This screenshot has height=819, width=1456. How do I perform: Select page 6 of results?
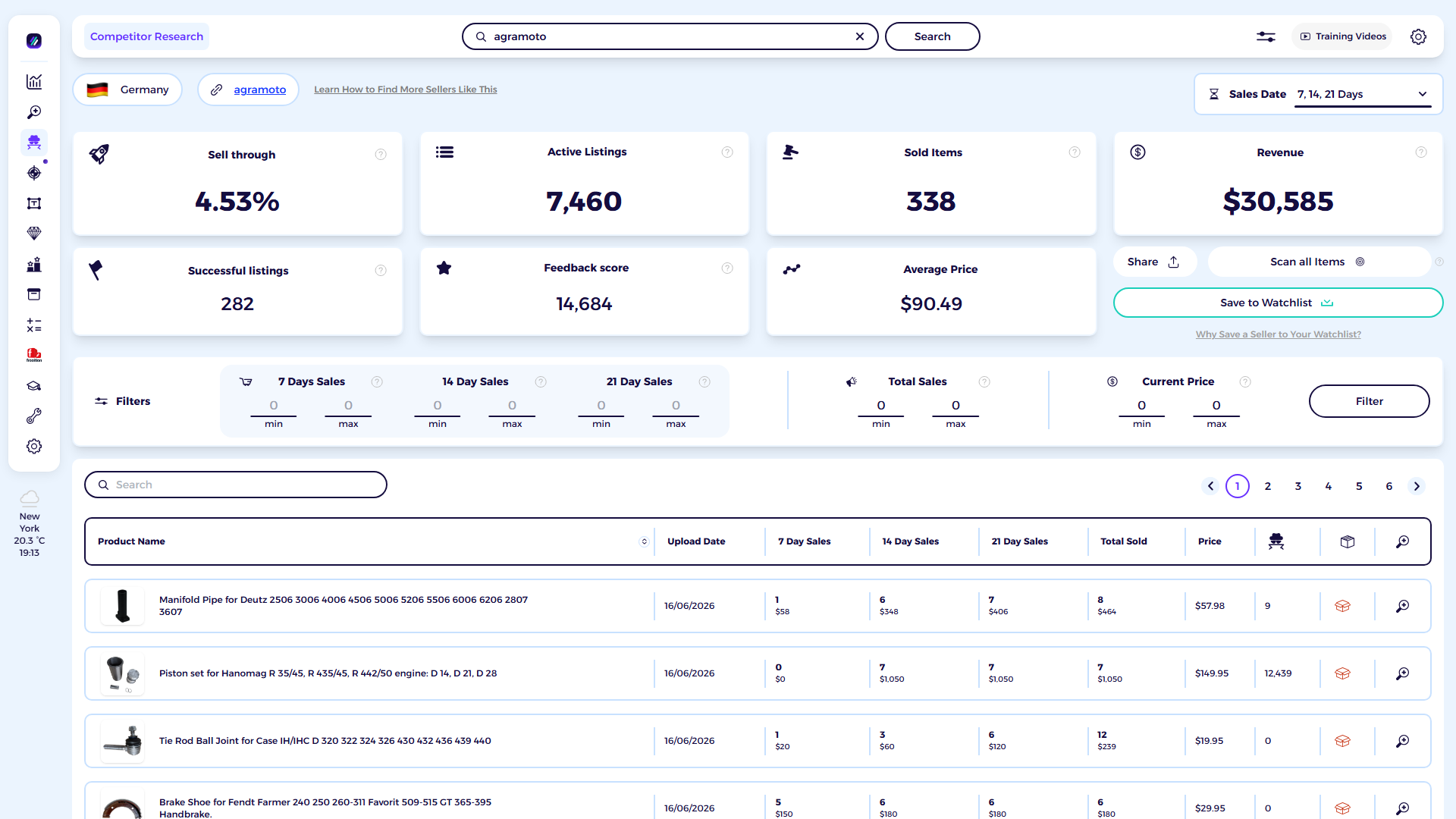pos(1389,486)
